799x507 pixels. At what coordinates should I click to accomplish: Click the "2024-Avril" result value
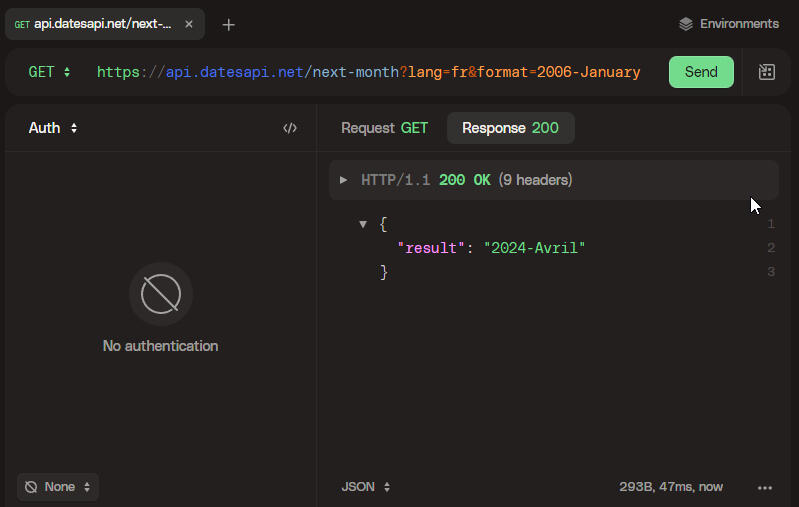pos(533,248)
